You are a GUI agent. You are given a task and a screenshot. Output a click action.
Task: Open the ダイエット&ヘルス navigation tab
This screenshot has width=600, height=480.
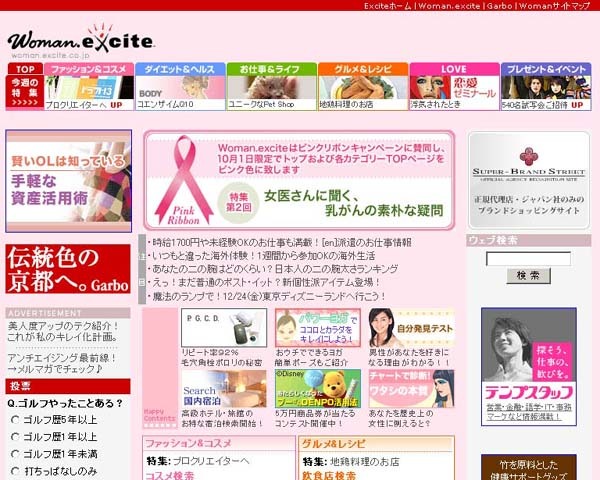click(x=180, y=69)
